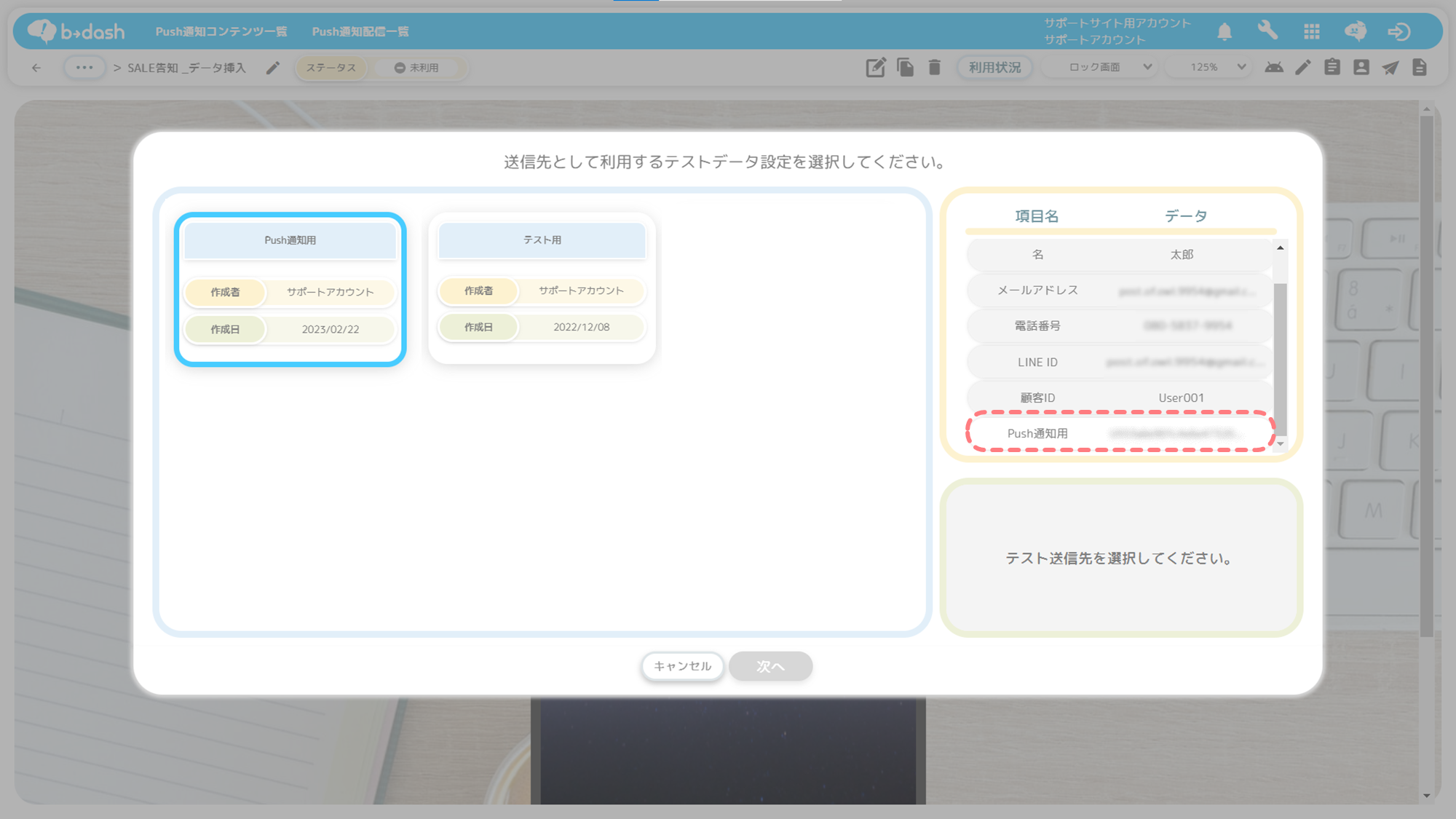Click the キャンセル button
1456x819 pixels.
[682, 666]
